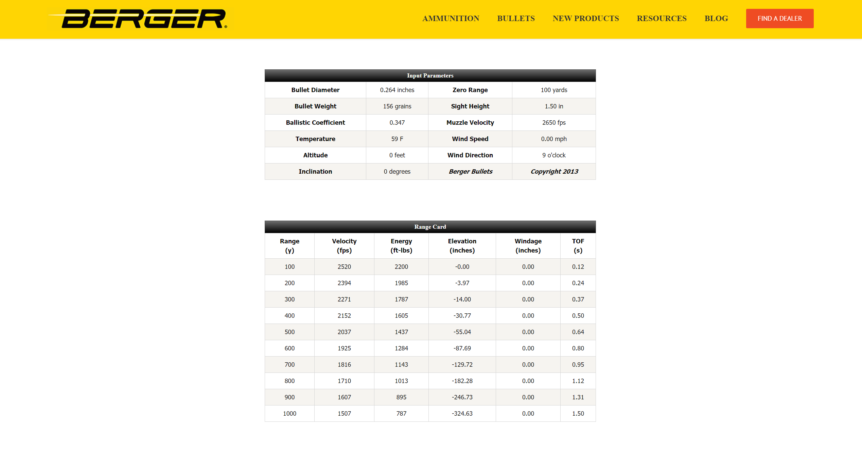Screen dimensions: 862x450
Task: Click the Range Card table header
Action: coord(430,227)
